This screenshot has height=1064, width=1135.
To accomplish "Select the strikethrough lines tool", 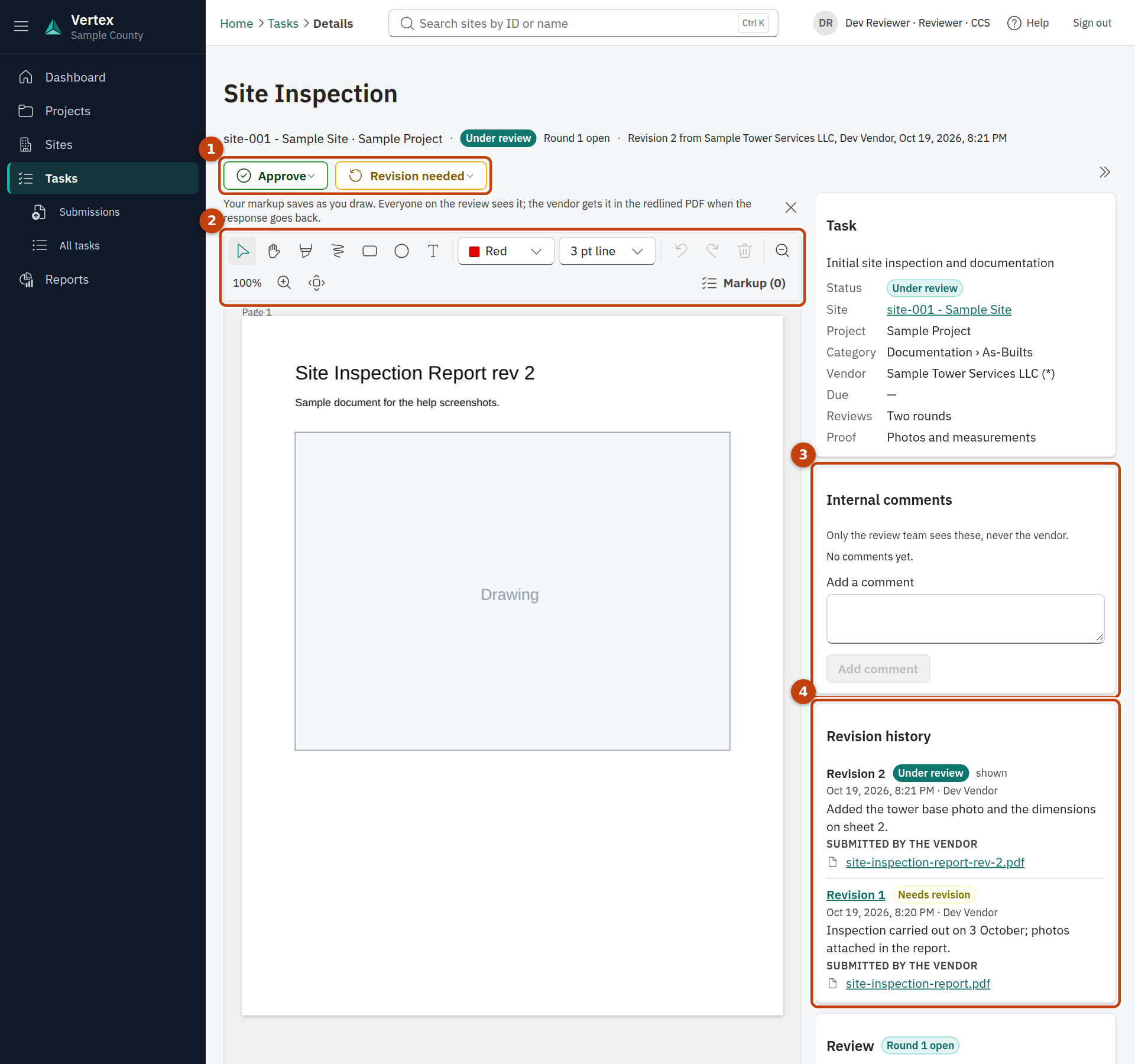I will click(x=338, y=251).
